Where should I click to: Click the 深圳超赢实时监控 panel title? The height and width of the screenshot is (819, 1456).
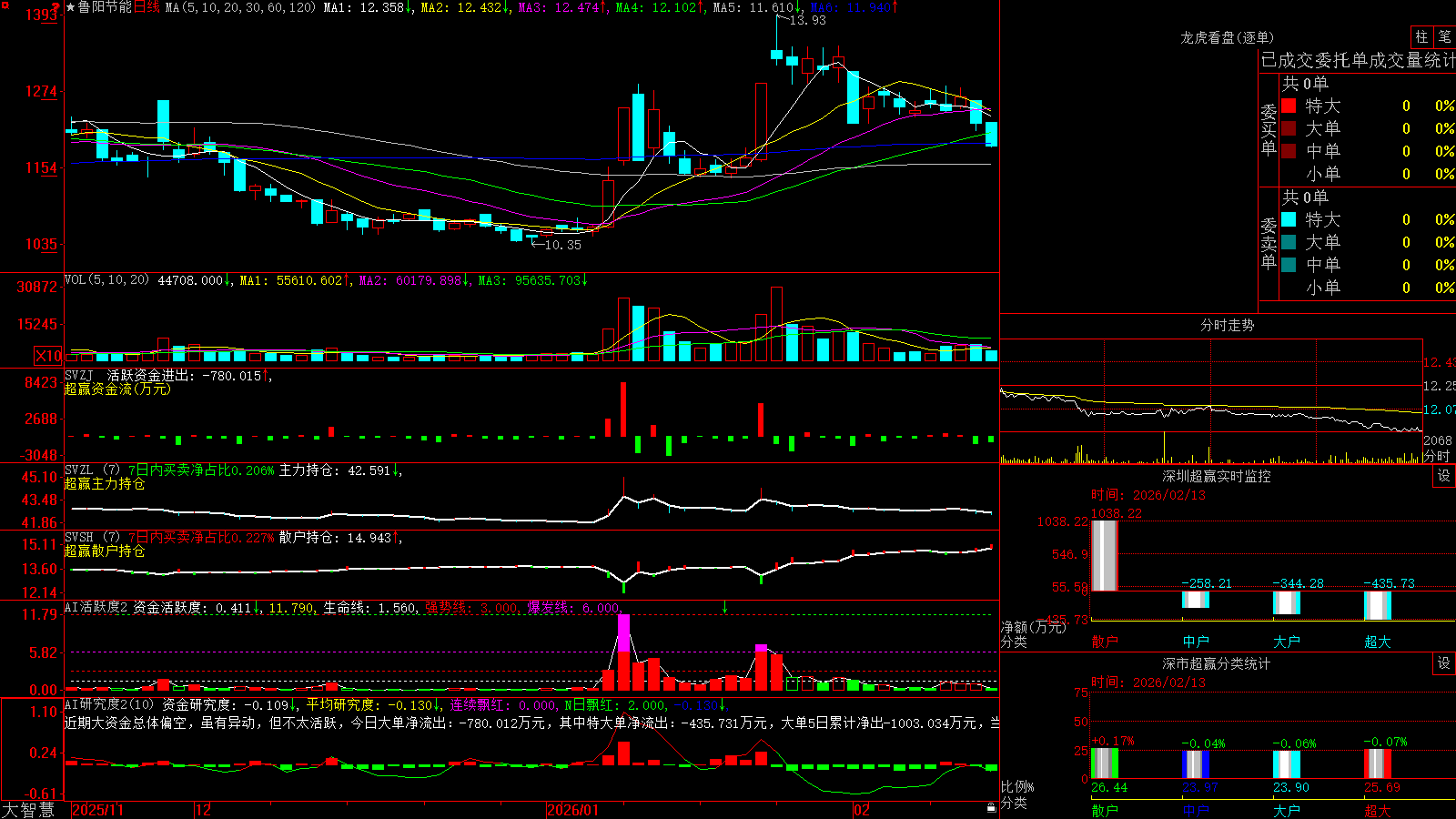(x=1216, y=476)
